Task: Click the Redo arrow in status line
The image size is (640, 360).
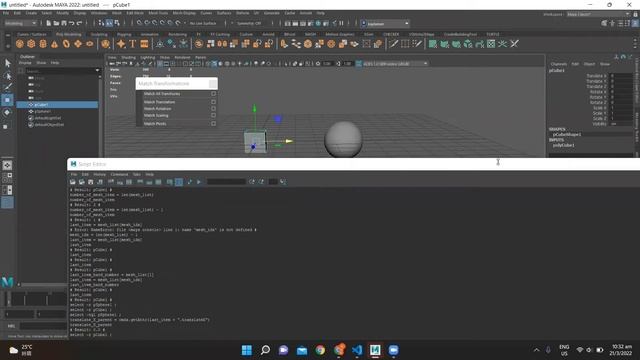Action: [x=80, y=23]
